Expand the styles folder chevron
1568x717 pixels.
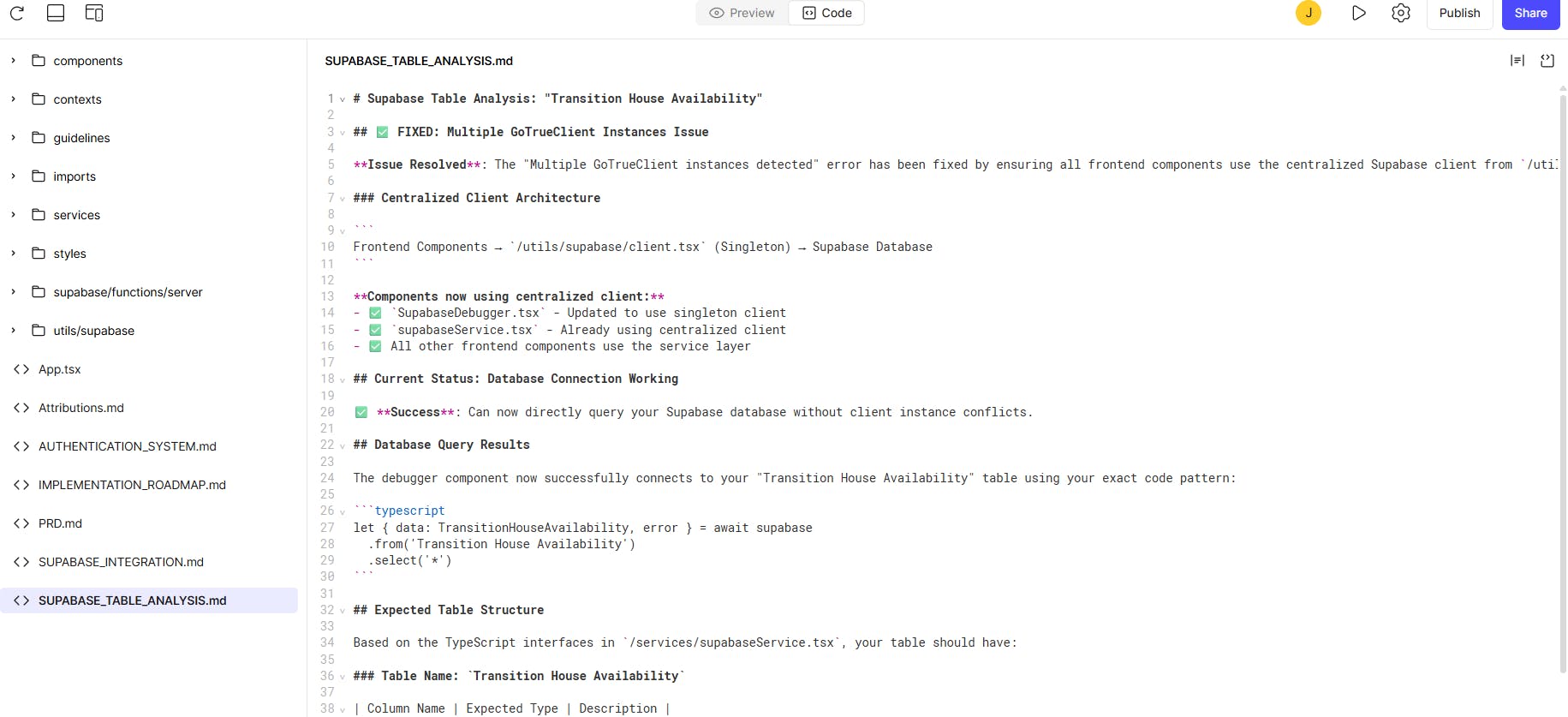pos(13,254)
